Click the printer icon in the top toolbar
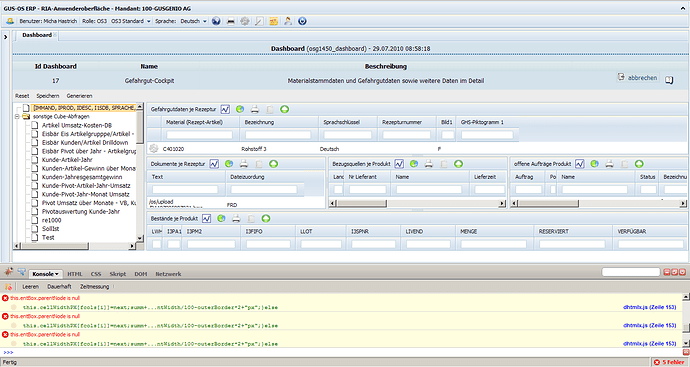Image resolution: width=690 pixels, height=367 pixels. pyautogui.click(x=231, y=21)
